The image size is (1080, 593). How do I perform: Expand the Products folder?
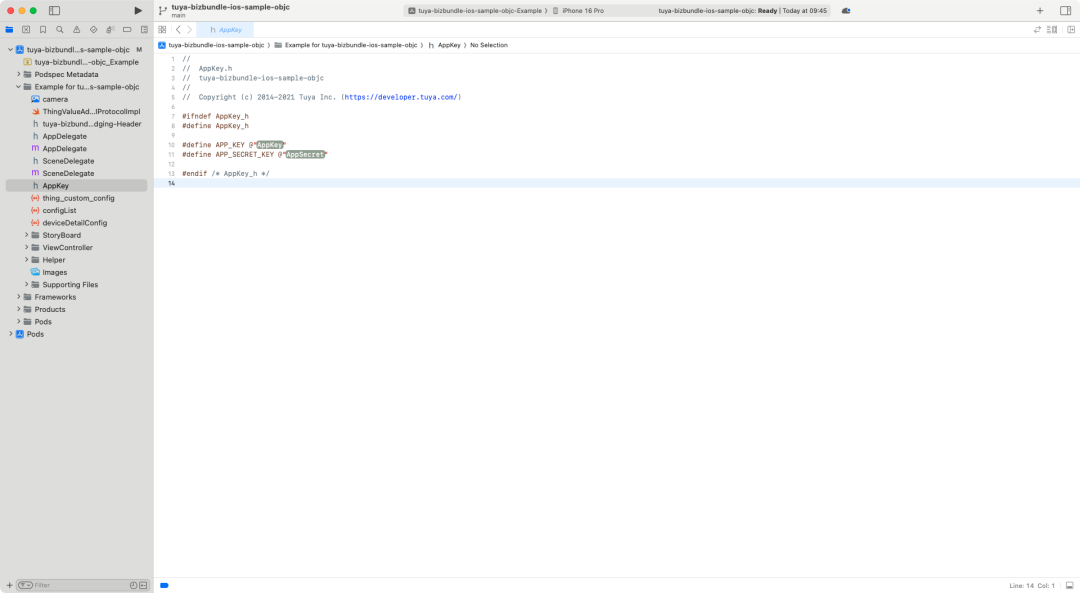point(19,309)
